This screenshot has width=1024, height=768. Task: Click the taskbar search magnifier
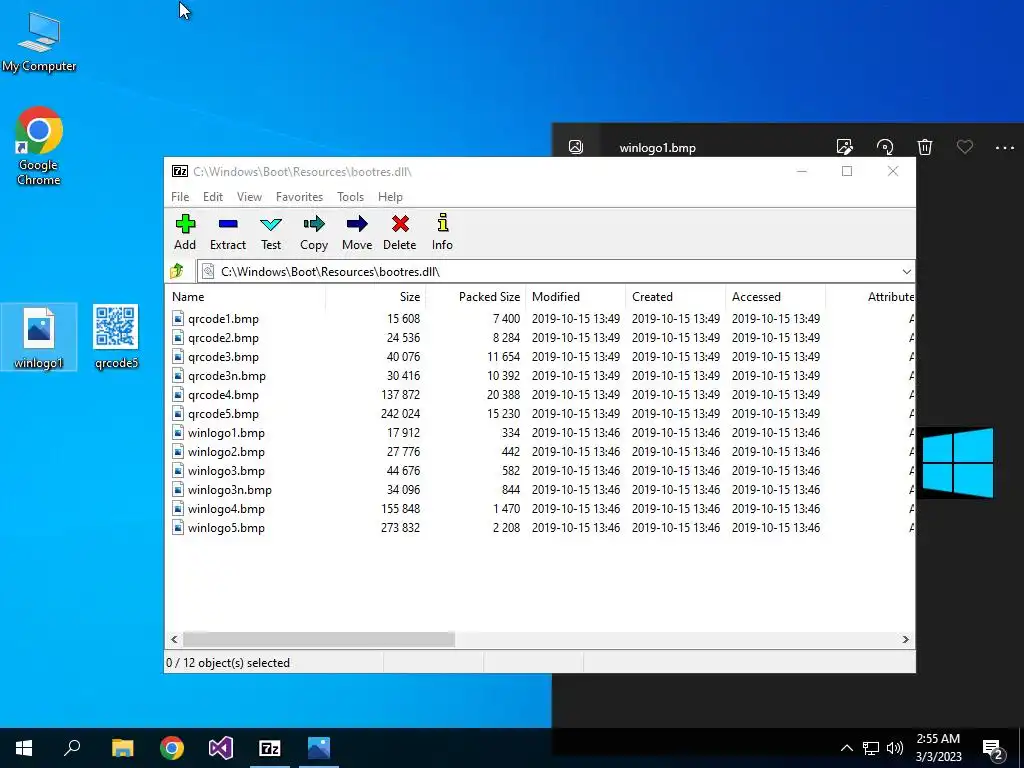click(x=72, y=748)
